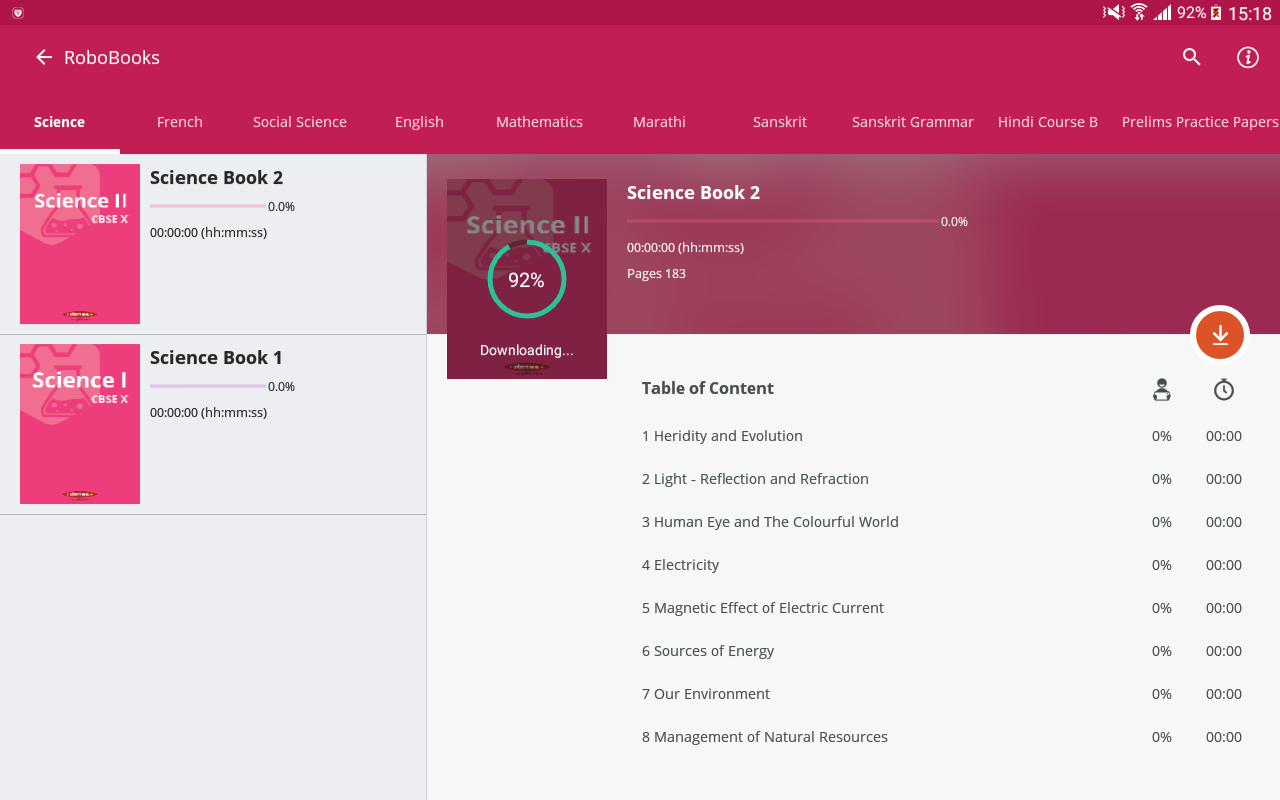Click the 00:00 time for Our Environment

tap(1224, 694)
